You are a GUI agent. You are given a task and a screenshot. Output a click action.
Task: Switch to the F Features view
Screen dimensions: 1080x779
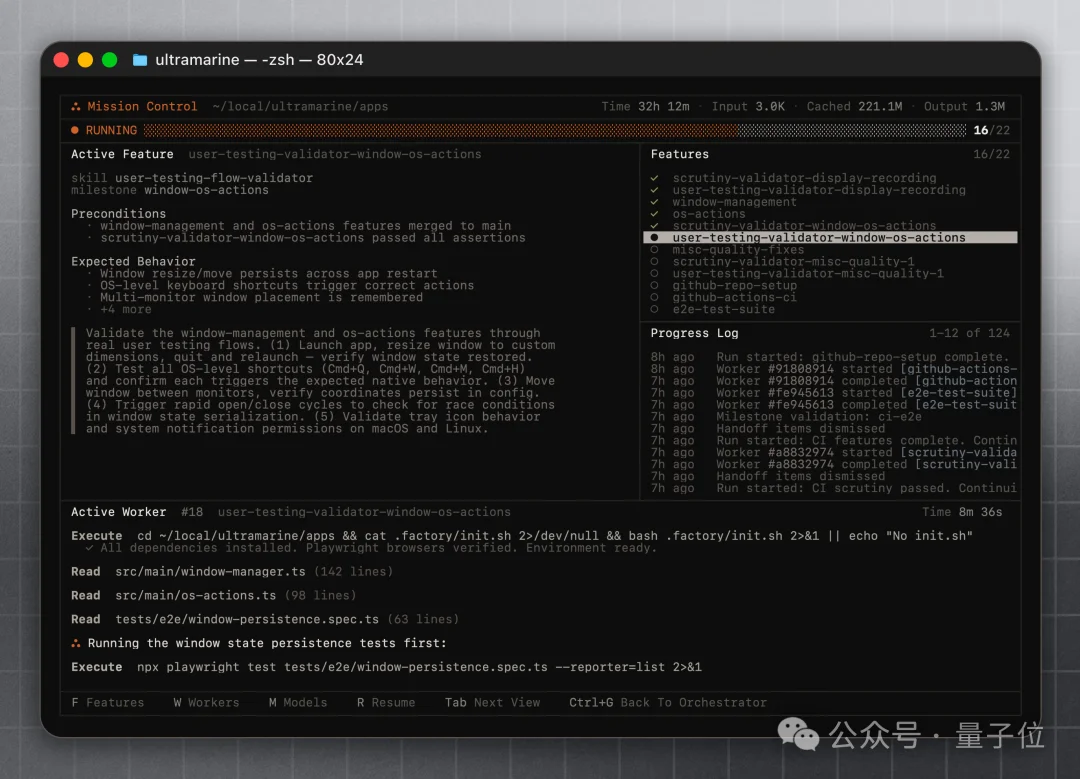click(x=108, y=703)
